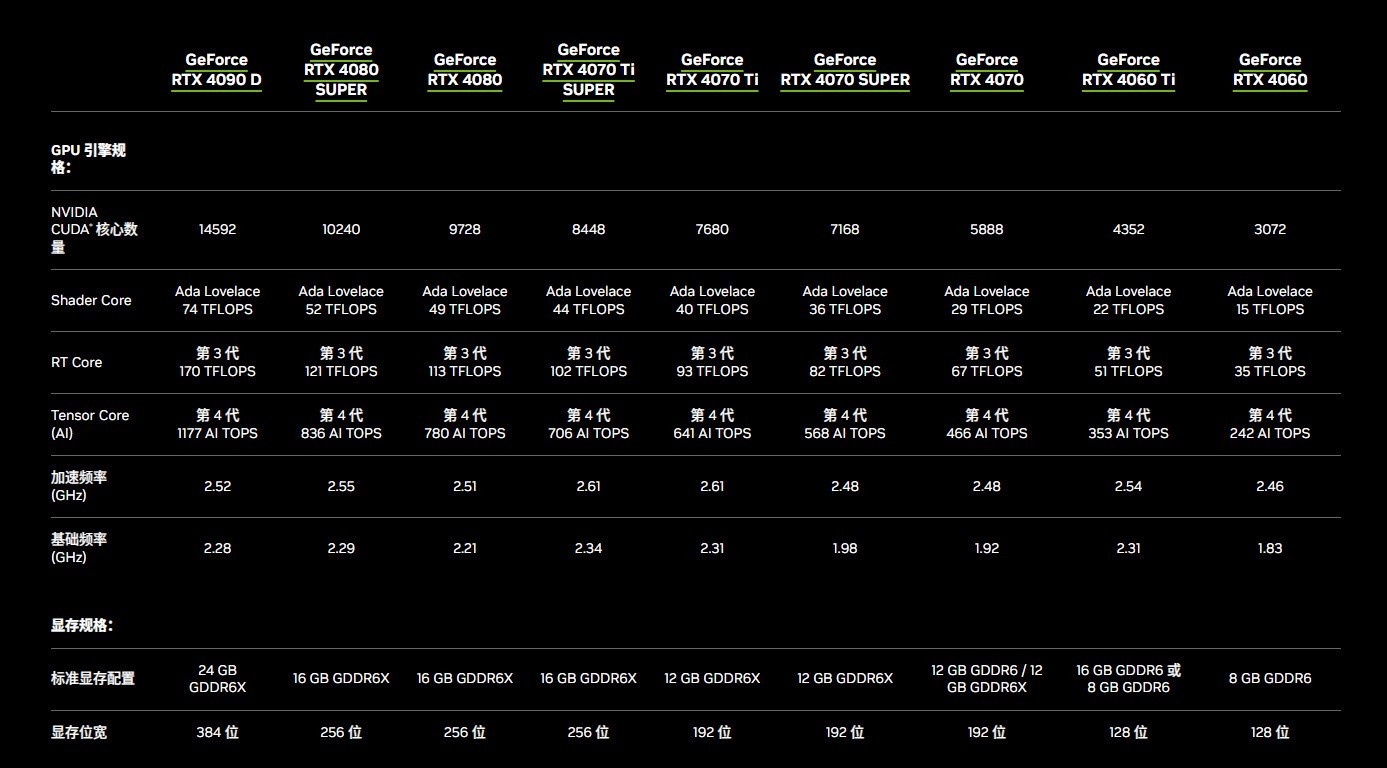Click the RT Core 35 TFLOPS cell

click(x=1270, y=363)
